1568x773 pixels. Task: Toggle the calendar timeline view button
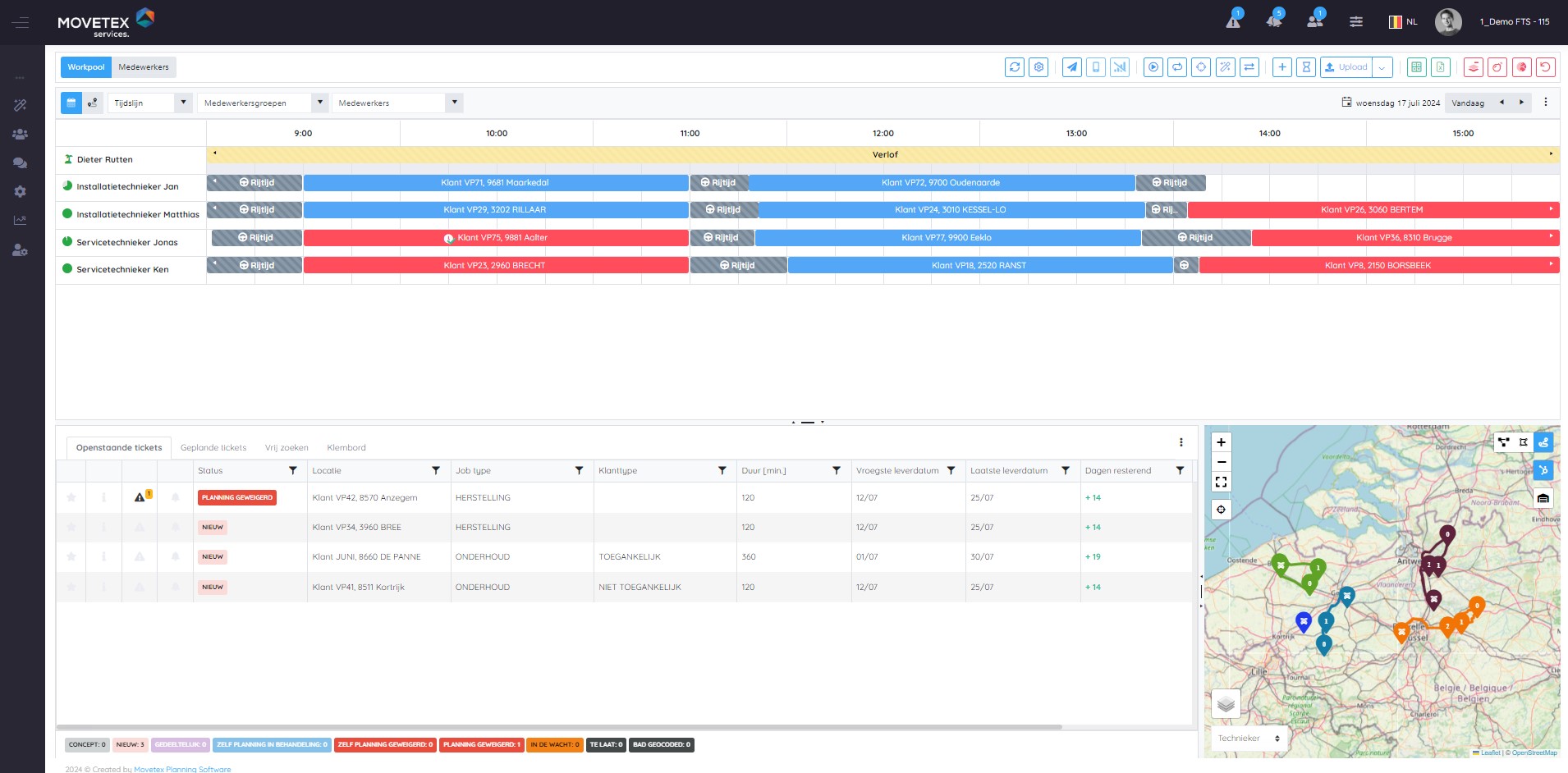pyautogui.click(x=71, y=103)
